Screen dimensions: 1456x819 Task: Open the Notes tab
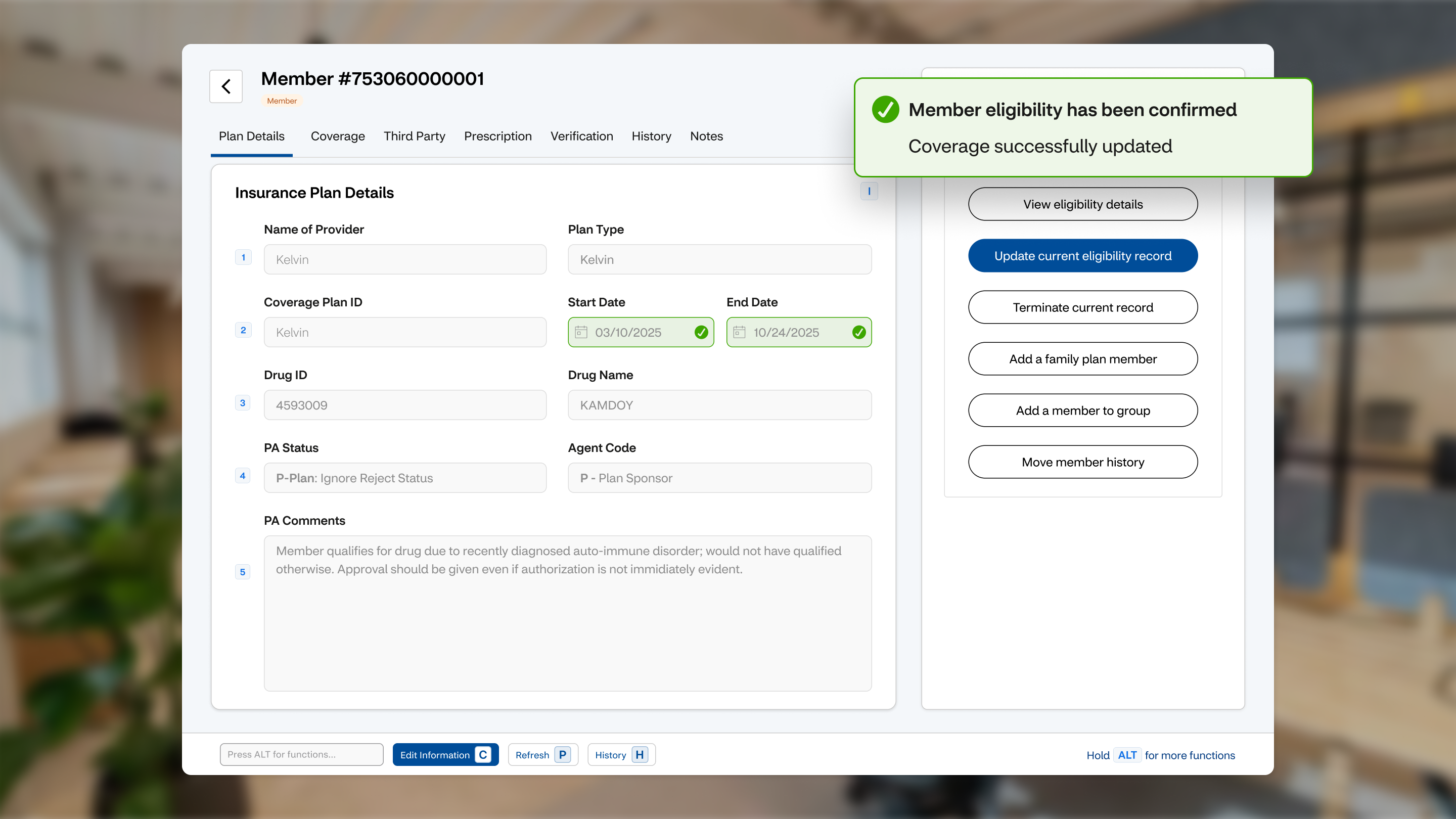click(x=707, y=136)
